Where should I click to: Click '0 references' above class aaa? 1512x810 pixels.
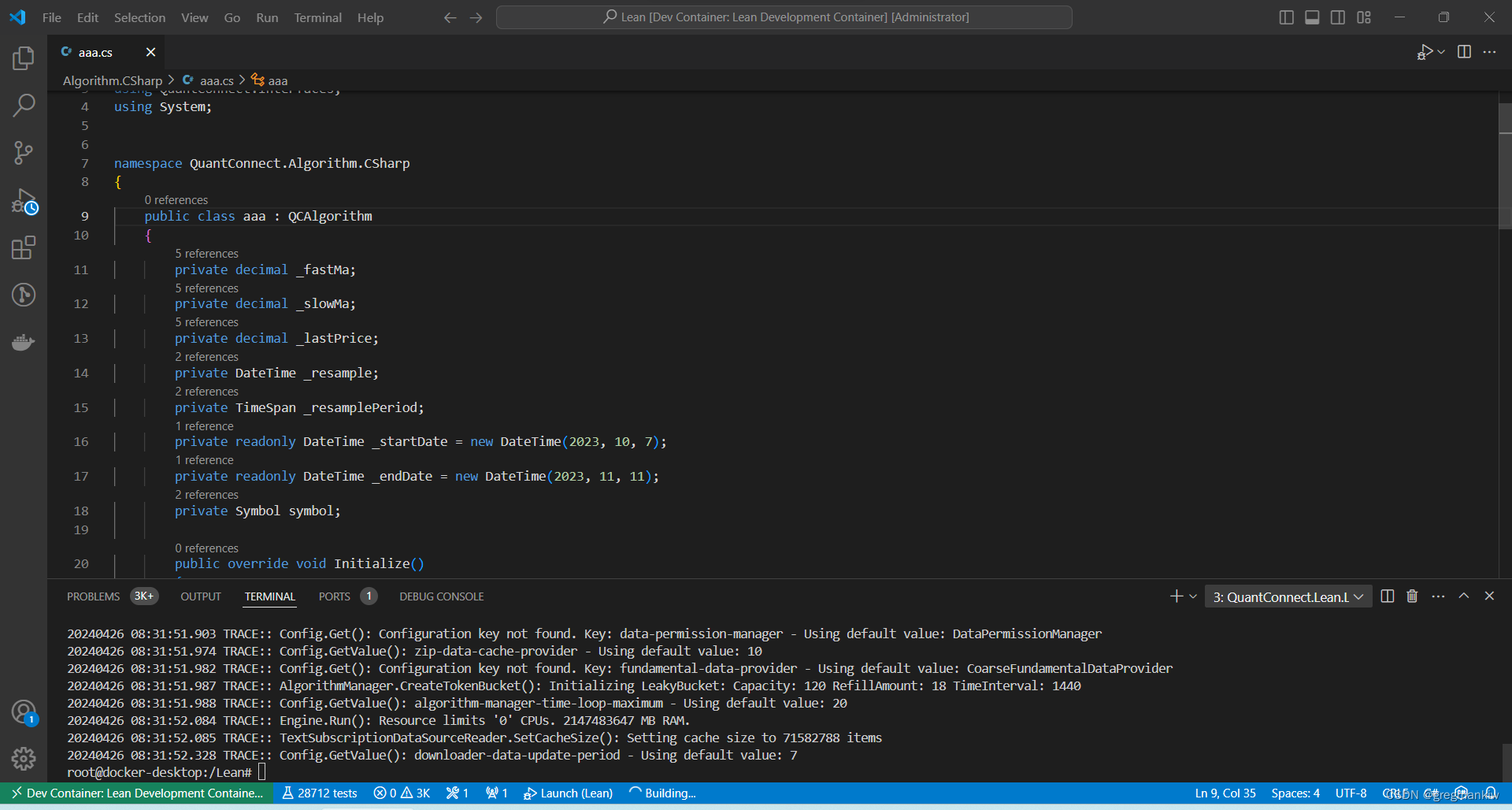tap(176, 200)
